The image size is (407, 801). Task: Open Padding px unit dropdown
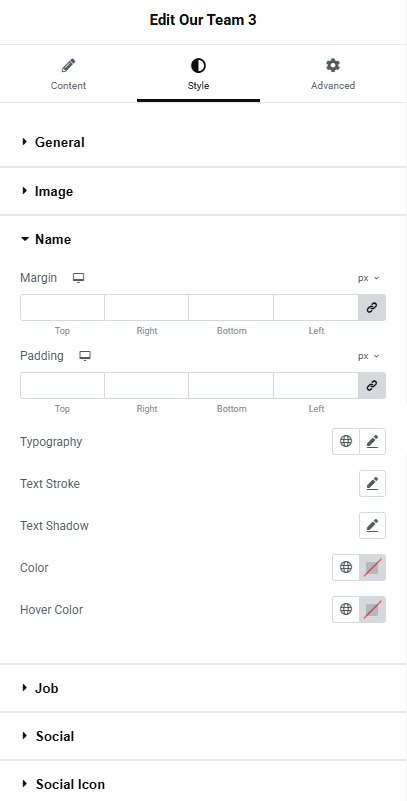click(369, 356)
